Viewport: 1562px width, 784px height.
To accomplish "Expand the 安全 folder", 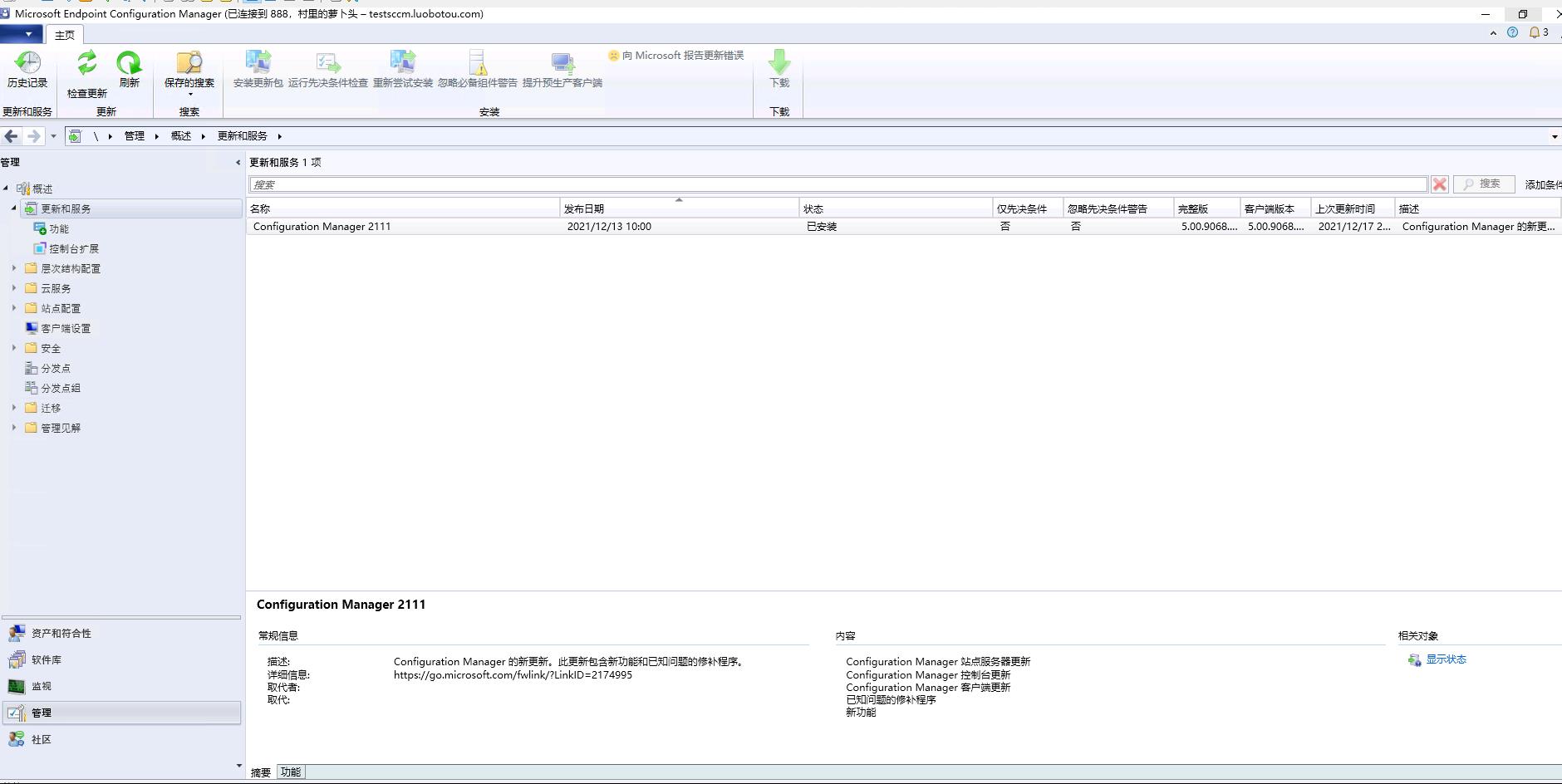I will pyautogui.click(x=13, y=348).
